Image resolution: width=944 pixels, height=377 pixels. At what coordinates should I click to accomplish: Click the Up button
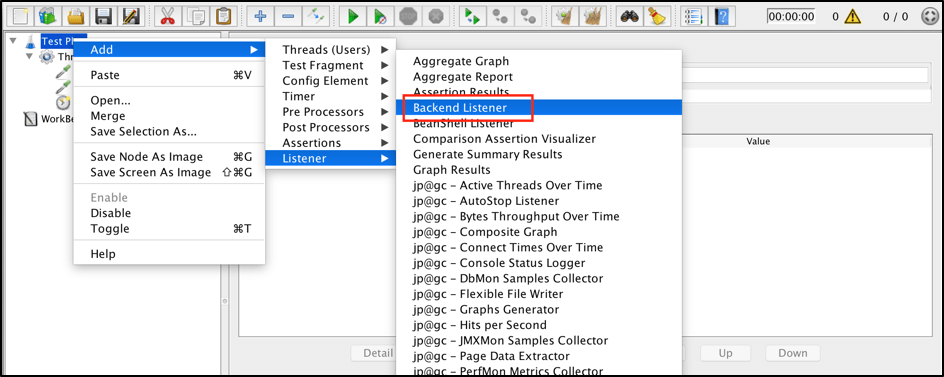[725, 353]
